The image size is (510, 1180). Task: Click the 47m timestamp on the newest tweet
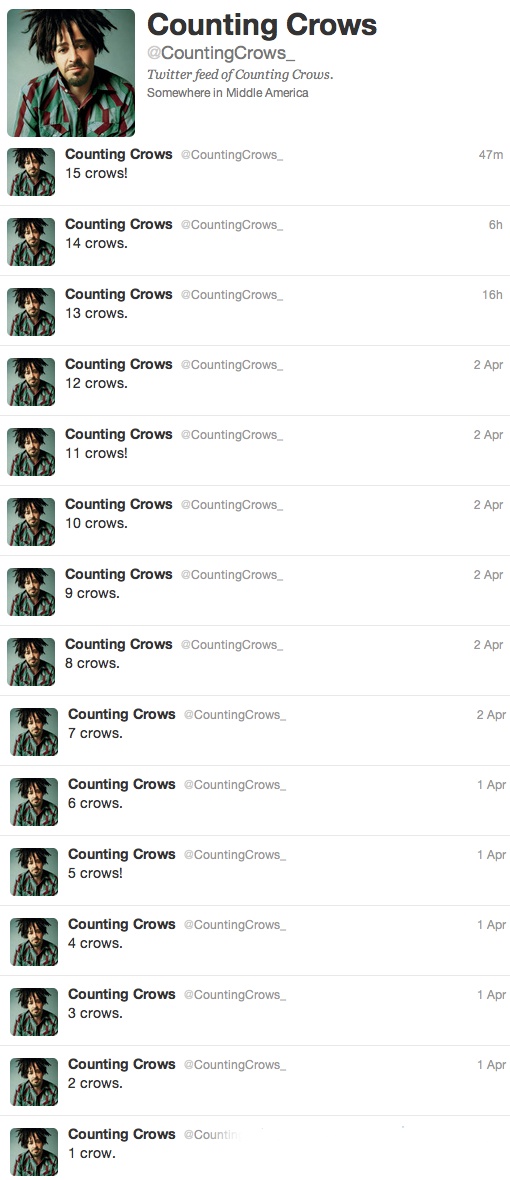point(490,155)
